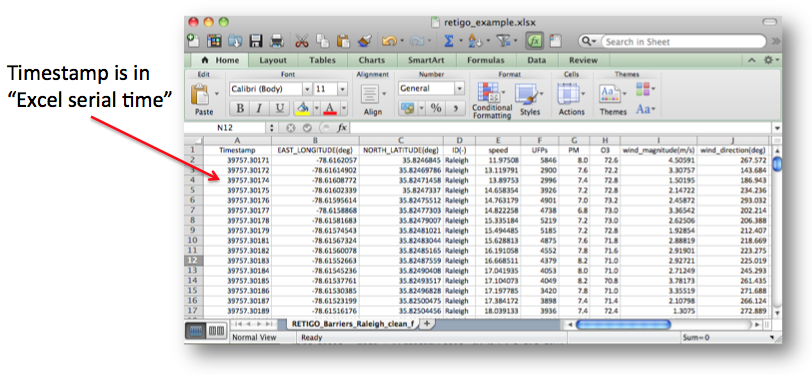Undo the last action

click(x=389, y=41)
